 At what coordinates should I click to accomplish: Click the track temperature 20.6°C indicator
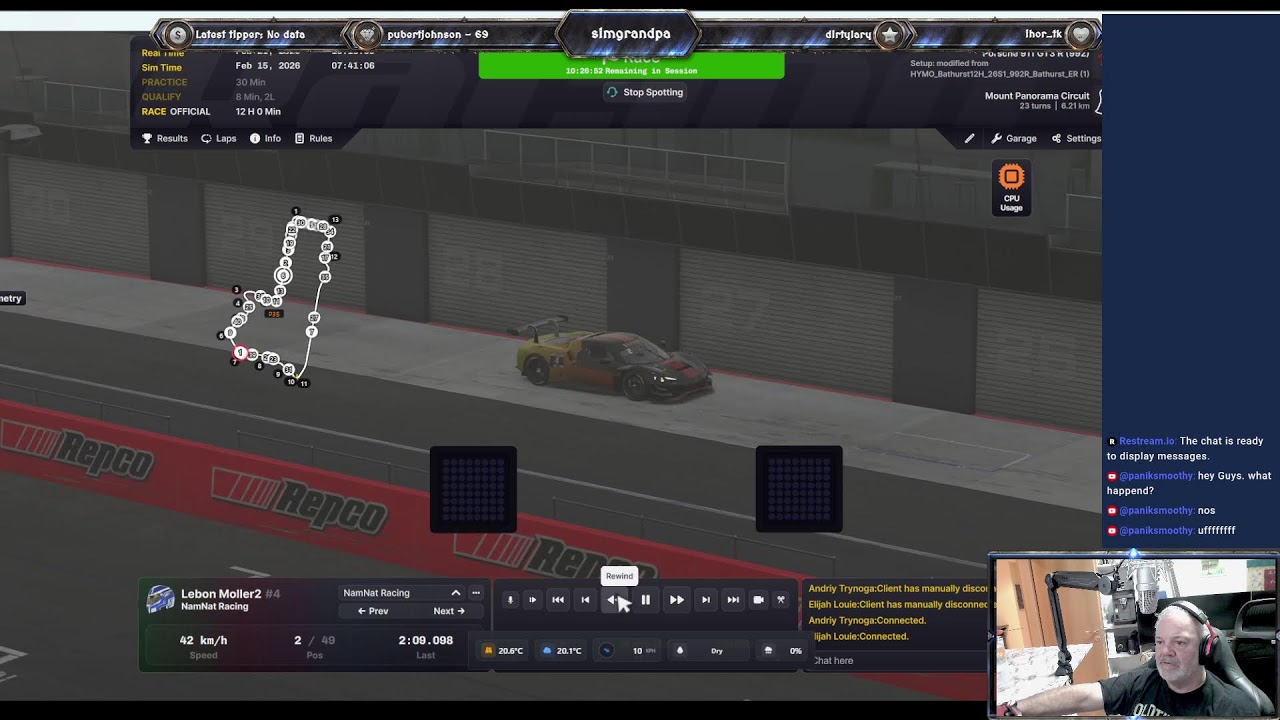pos(504,651)
